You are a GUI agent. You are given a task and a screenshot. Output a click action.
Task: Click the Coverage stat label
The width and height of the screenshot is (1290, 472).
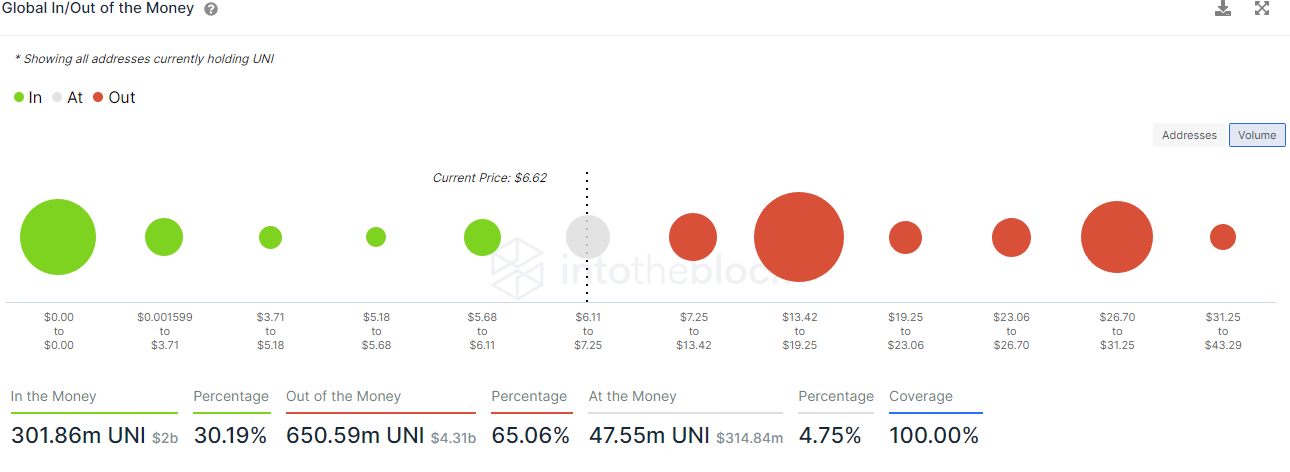pos(921,397)
